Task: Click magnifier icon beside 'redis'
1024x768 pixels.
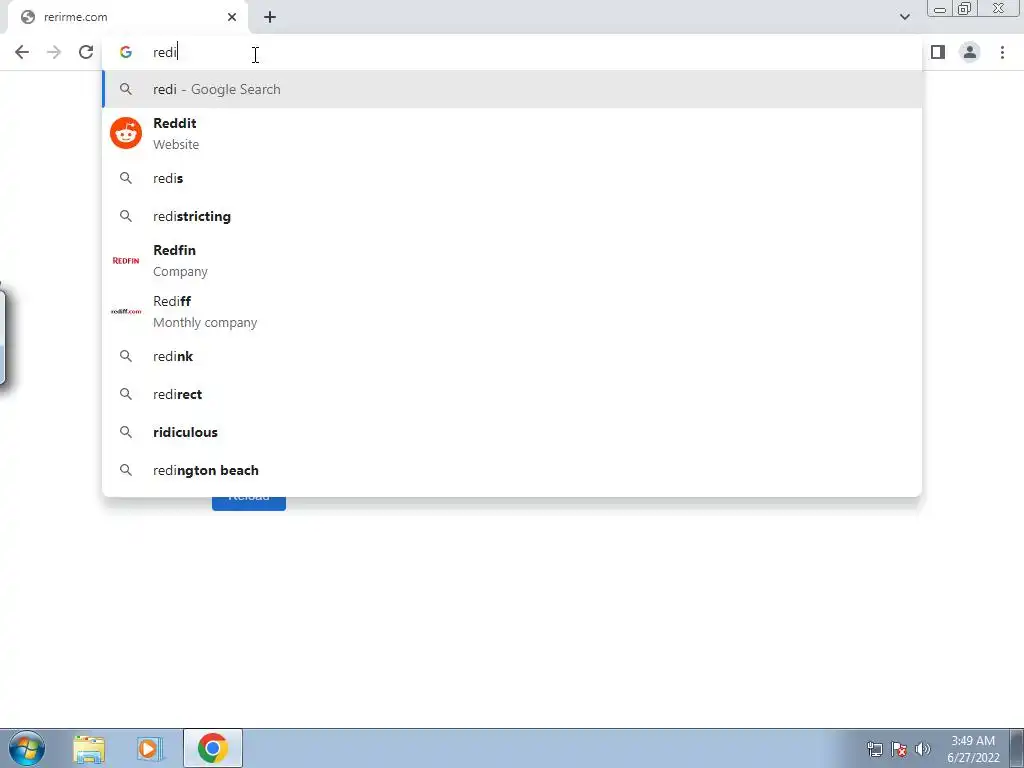Action: coord(126,178)
